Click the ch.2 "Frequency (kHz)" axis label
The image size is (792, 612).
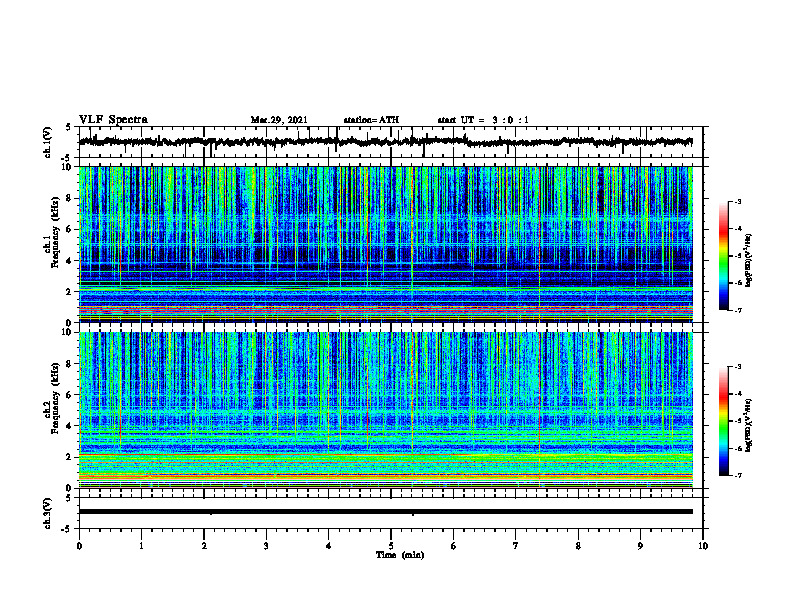55,398
